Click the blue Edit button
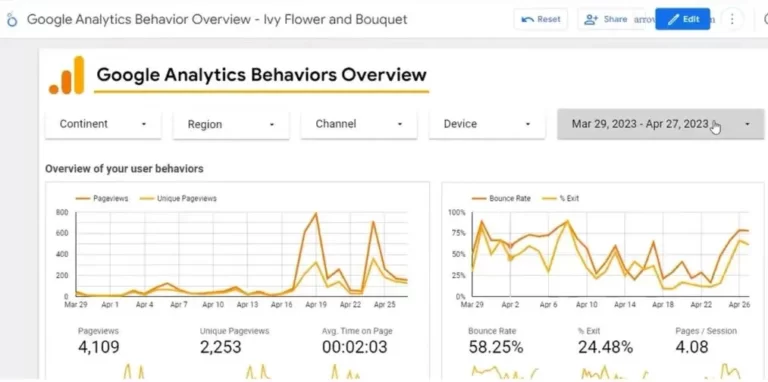 pyautogui.click(x=683, y=19)
